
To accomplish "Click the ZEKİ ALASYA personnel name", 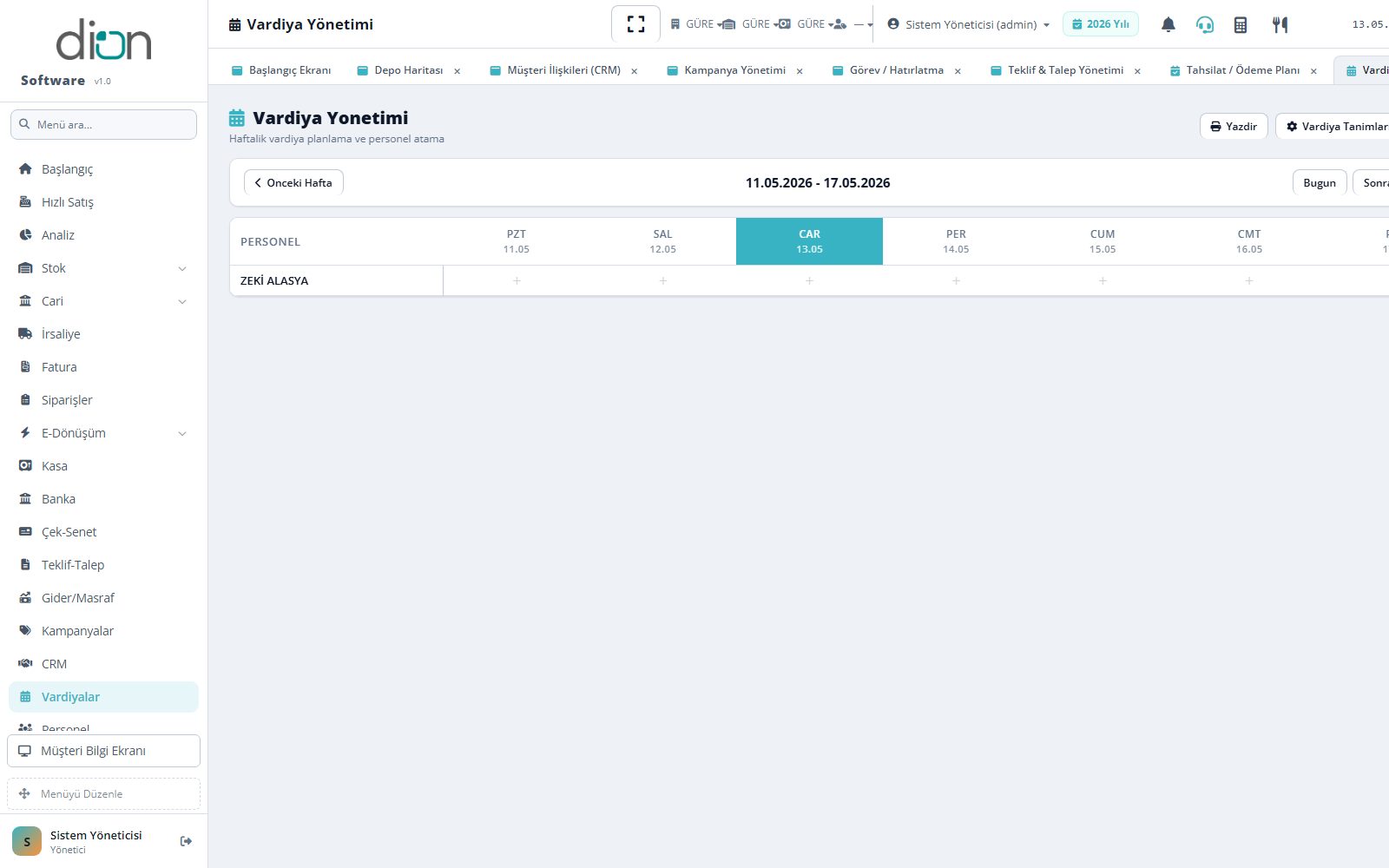I will click(274, 280).
